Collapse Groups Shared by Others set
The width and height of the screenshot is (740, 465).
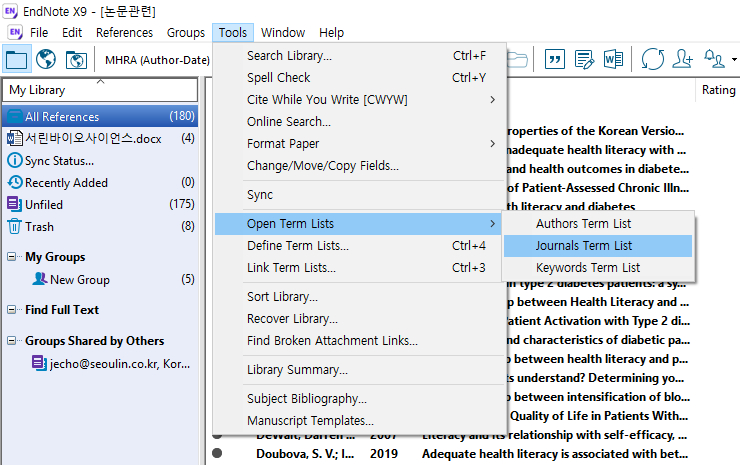11,340
